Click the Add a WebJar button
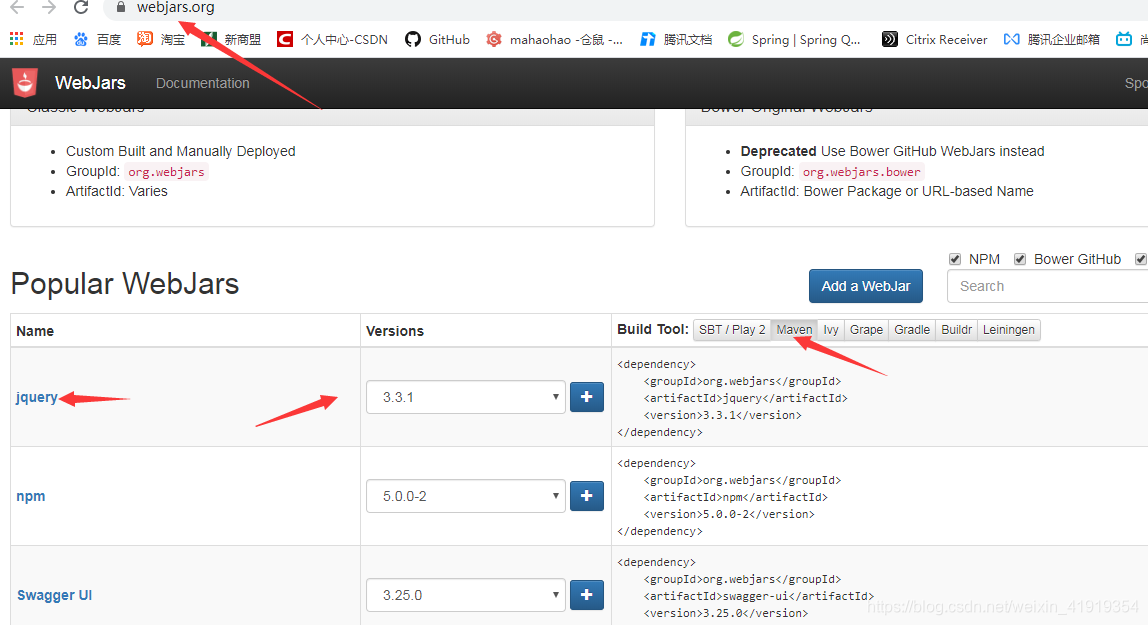Screen dimensions: 1148x625 tap(865, 285)
